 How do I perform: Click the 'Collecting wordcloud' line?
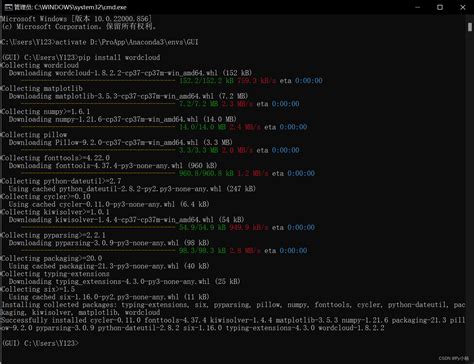point(40,65)
